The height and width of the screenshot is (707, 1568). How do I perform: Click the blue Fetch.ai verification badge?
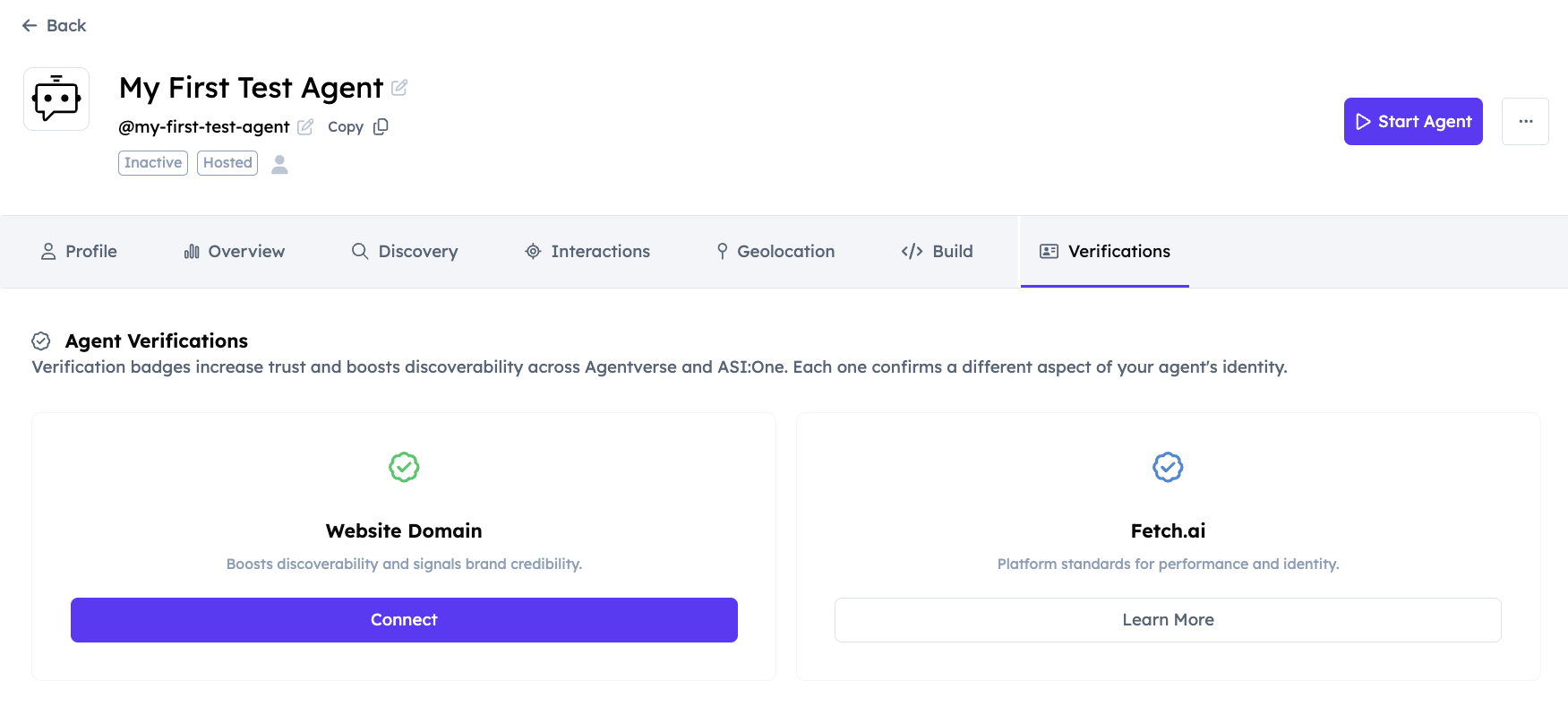[1168, 467]
